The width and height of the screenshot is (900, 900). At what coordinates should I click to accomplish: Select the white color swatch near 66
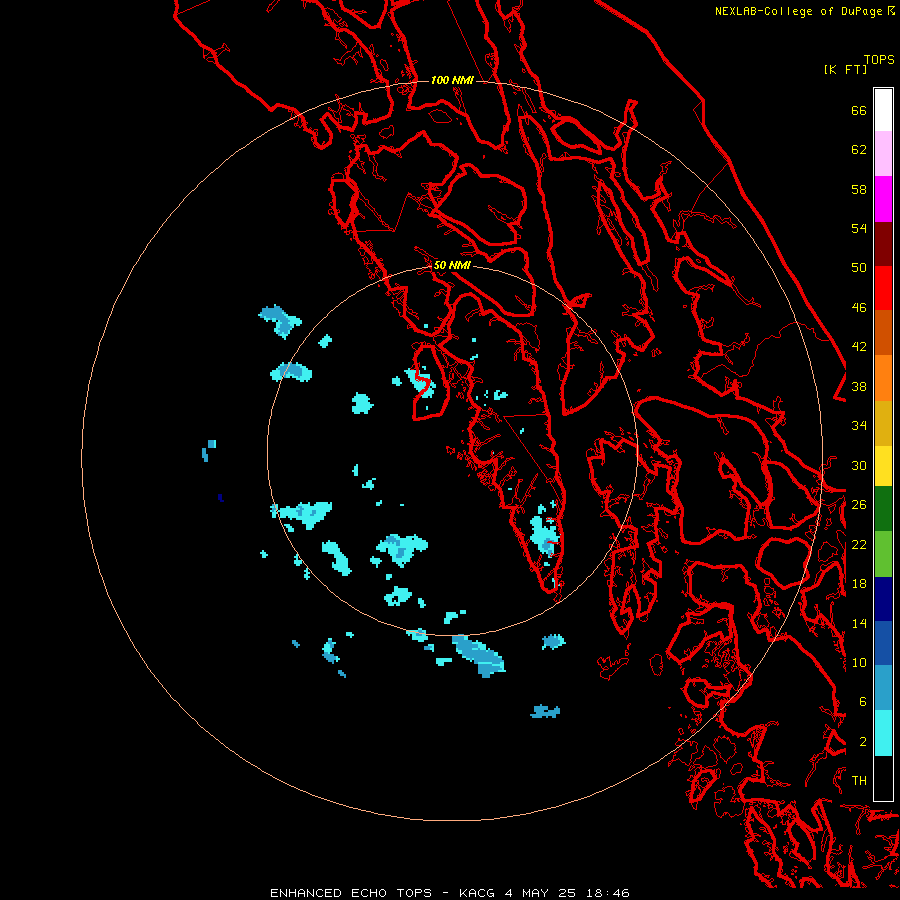[x=883, y=110]
